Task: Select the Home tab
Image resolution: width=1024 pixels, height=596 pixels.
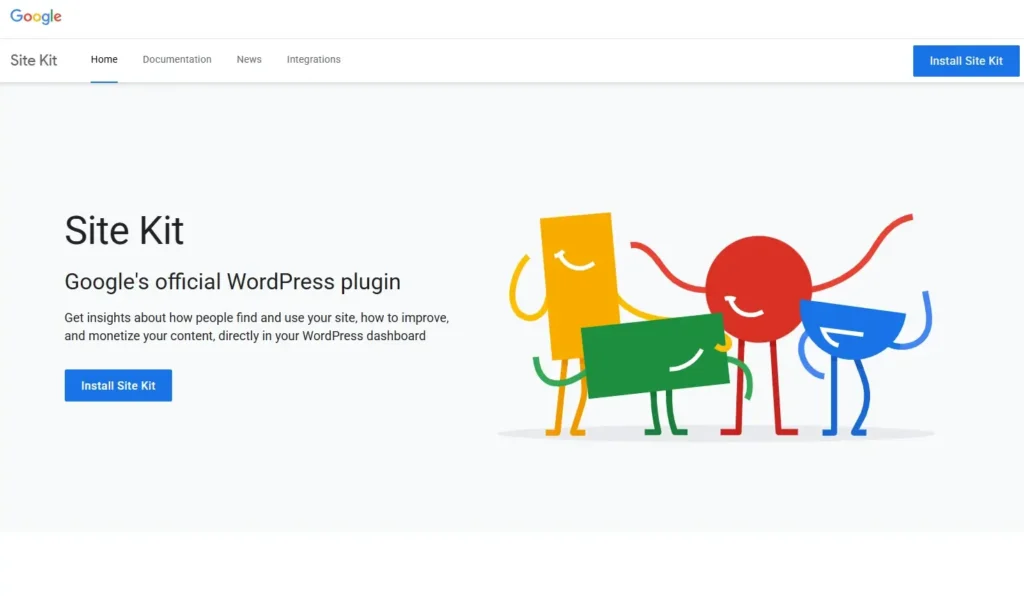Action: (104, 59)
